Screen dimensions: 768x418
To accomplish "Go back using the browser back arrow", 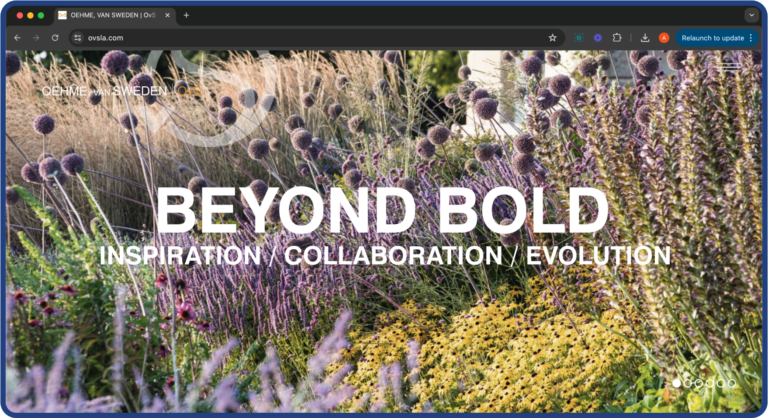I will (17, 38).
